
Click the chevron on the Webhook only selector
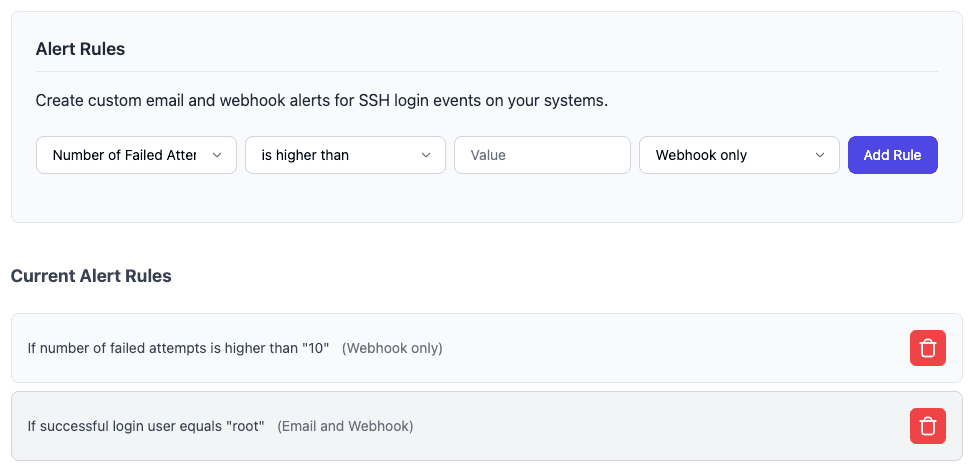820,155
